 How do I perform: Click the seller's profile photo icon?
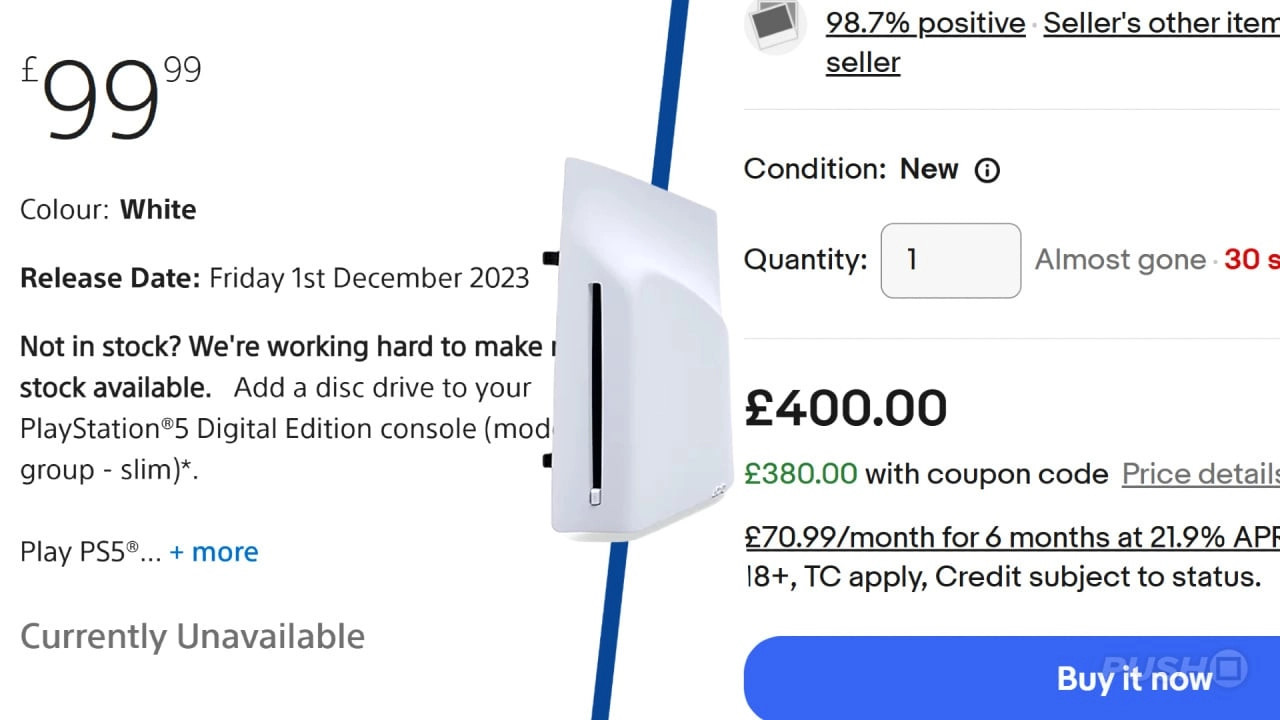pos(774,25)
